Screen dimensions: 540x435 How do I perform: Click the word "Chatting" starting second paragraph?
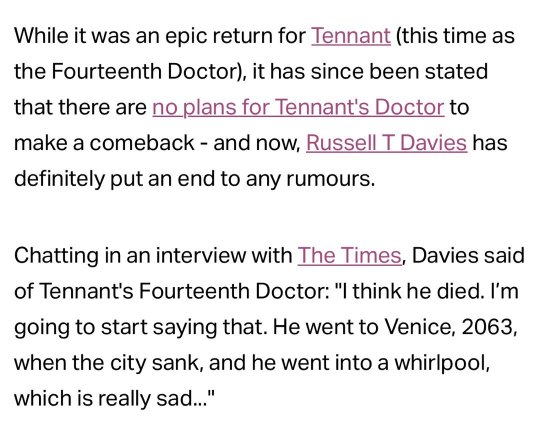pos(56,256)
